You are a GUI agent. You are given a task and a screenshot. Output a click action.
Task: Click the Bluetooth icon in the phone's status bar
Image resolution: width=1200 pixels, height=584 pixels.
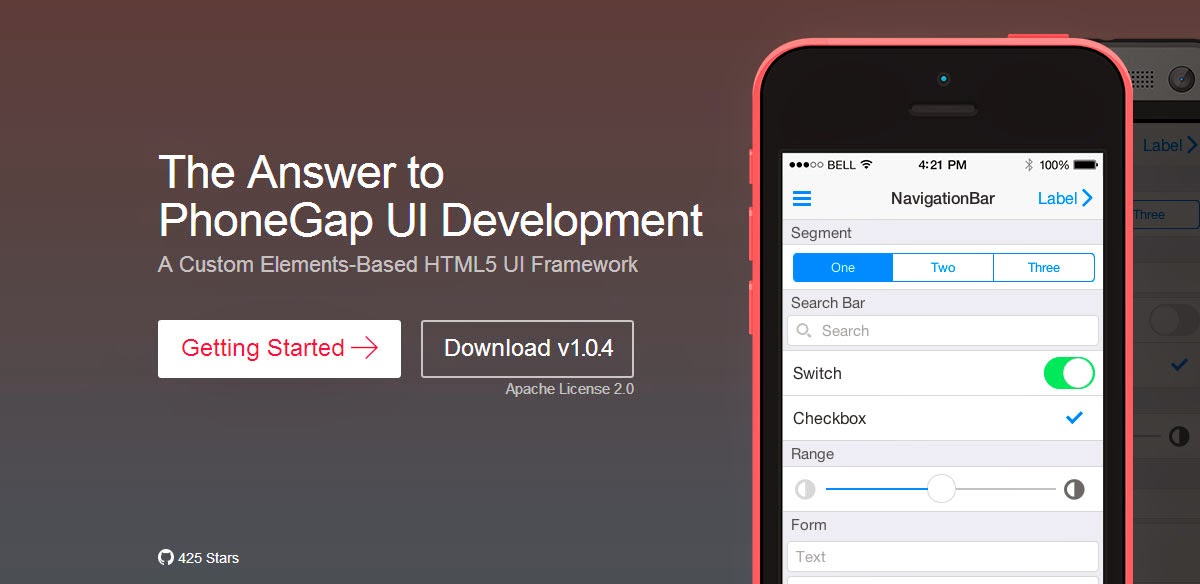click(1028, 165)
